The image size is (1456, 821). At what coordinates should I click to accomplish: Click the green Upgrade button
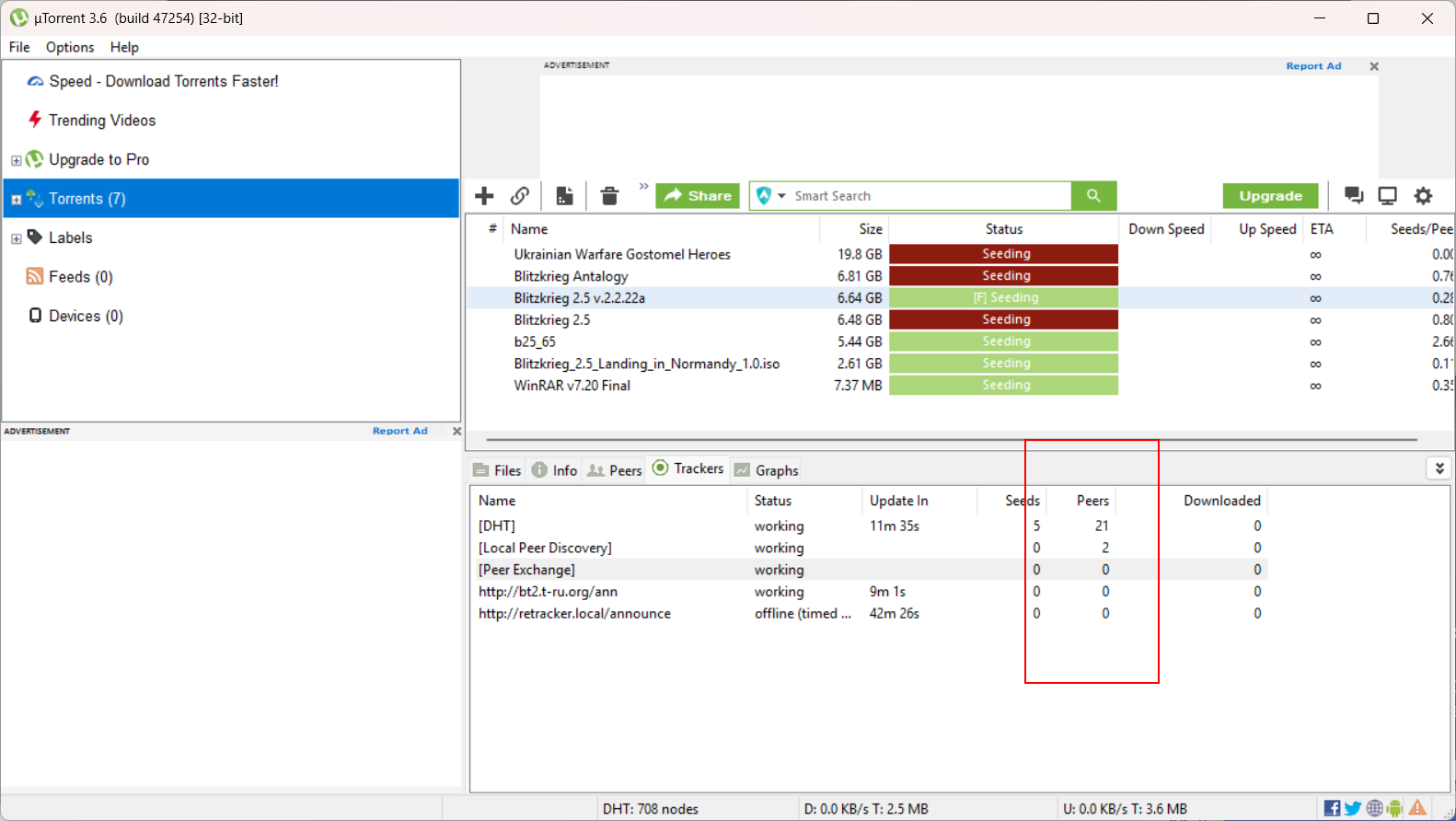pyautogui.click(x=1270, y=196)
